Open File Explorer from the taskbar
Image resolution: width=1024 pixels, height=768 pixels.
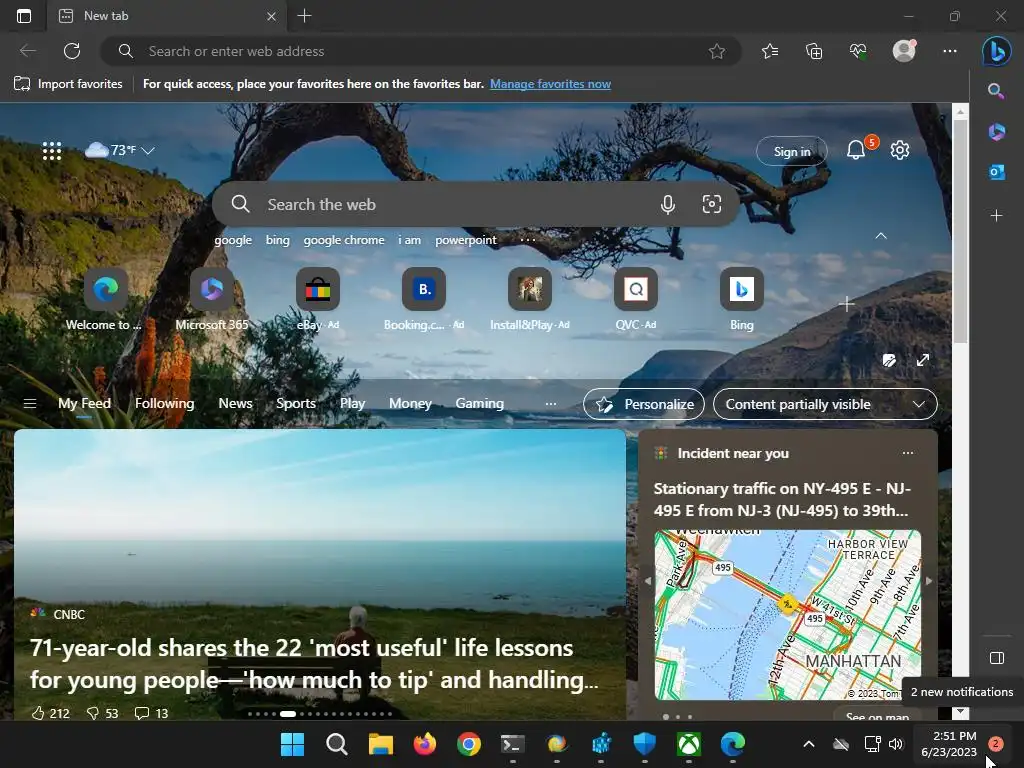(381, 744)
